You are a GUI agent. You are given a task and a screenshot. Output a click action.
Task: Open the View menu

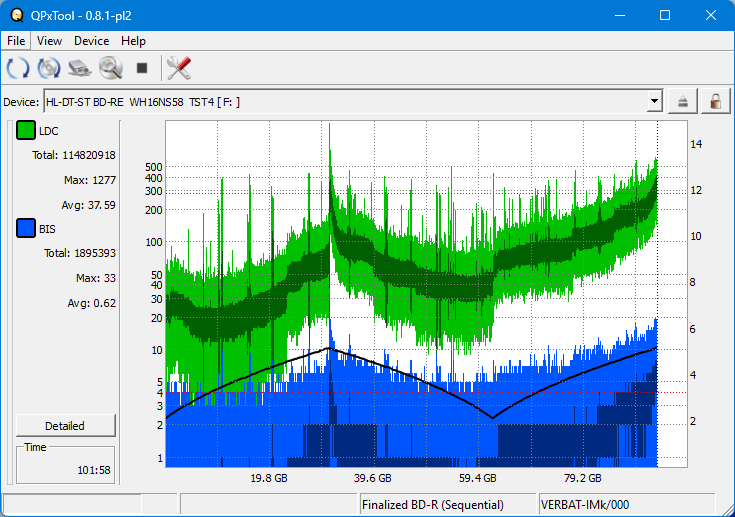(49, 41)
